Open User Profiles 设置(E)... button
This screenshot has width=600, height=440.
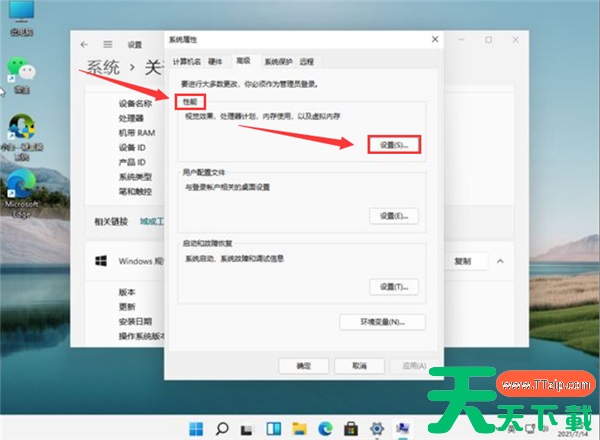tap(394, 216)
